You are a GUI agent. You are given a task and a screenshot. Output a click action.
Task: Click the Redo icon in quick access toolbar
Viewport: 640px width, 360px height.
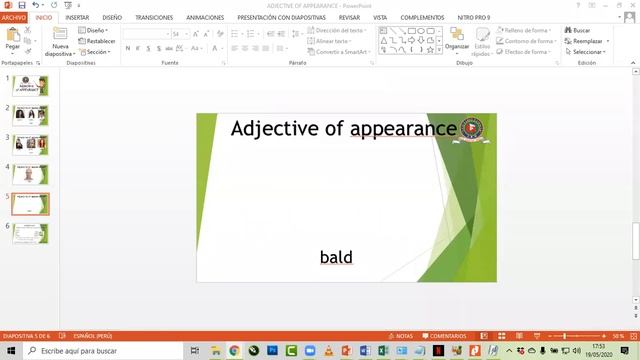[x=54, y=5]
